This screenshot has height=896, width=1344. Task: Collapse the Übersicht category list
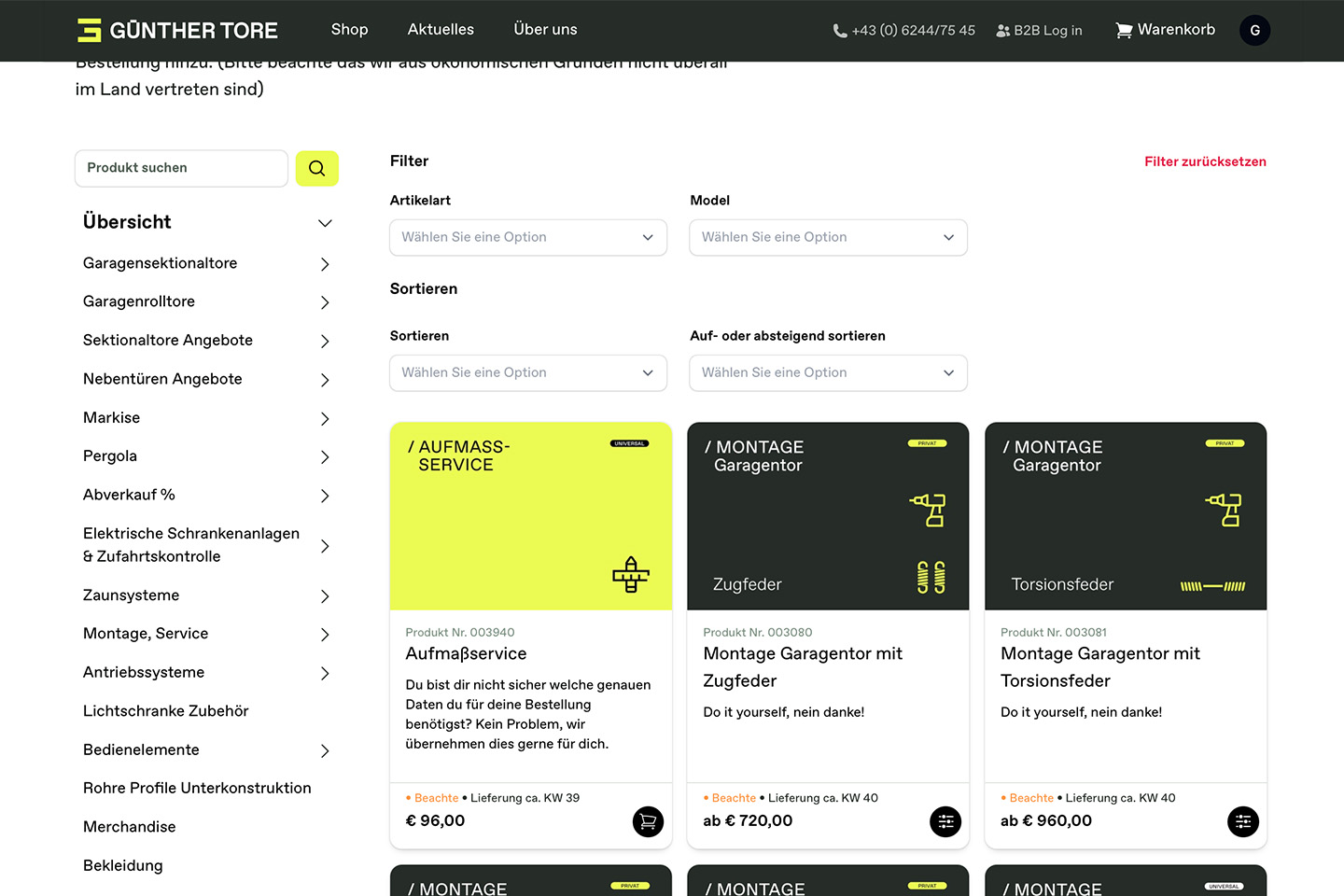click(x=325, y=223)
